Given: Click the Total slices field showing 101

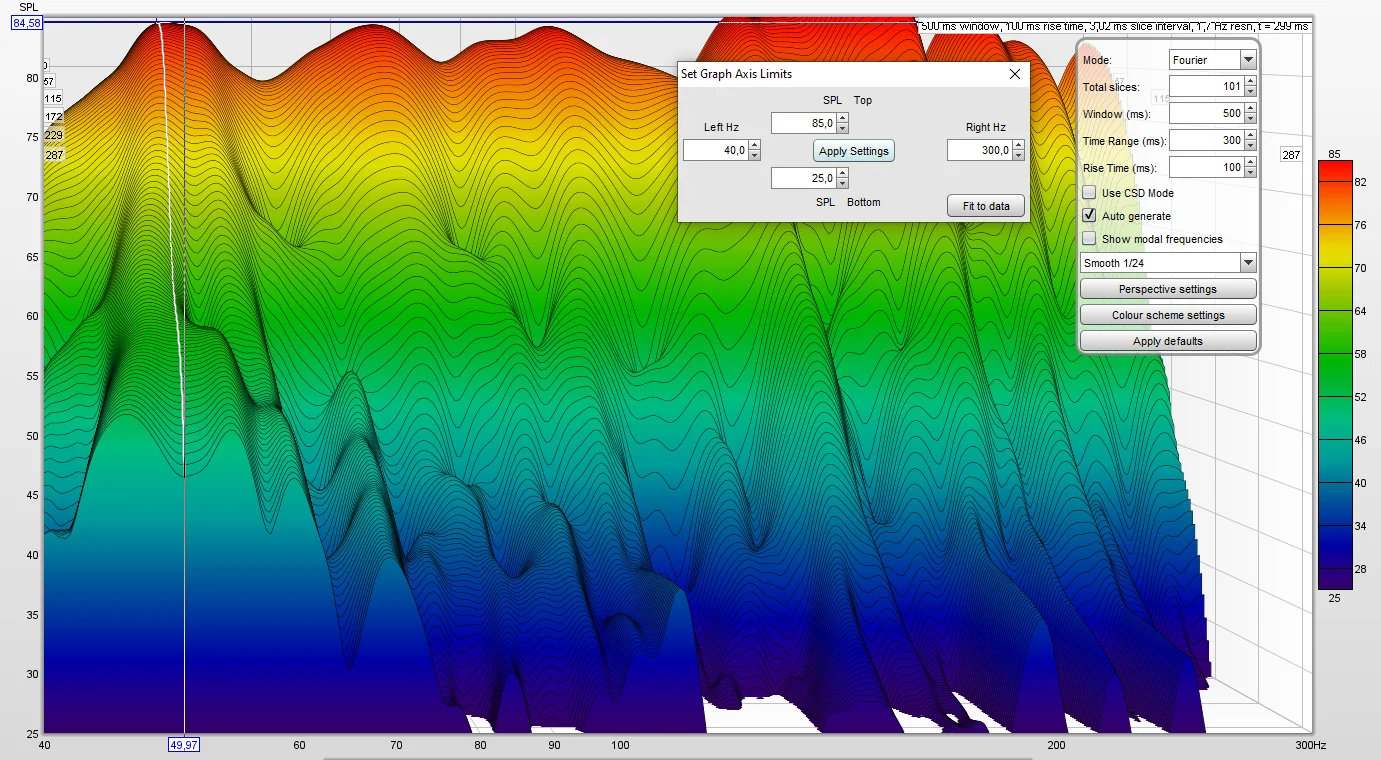Looking at the screenshot, I should coord(1207,87).
